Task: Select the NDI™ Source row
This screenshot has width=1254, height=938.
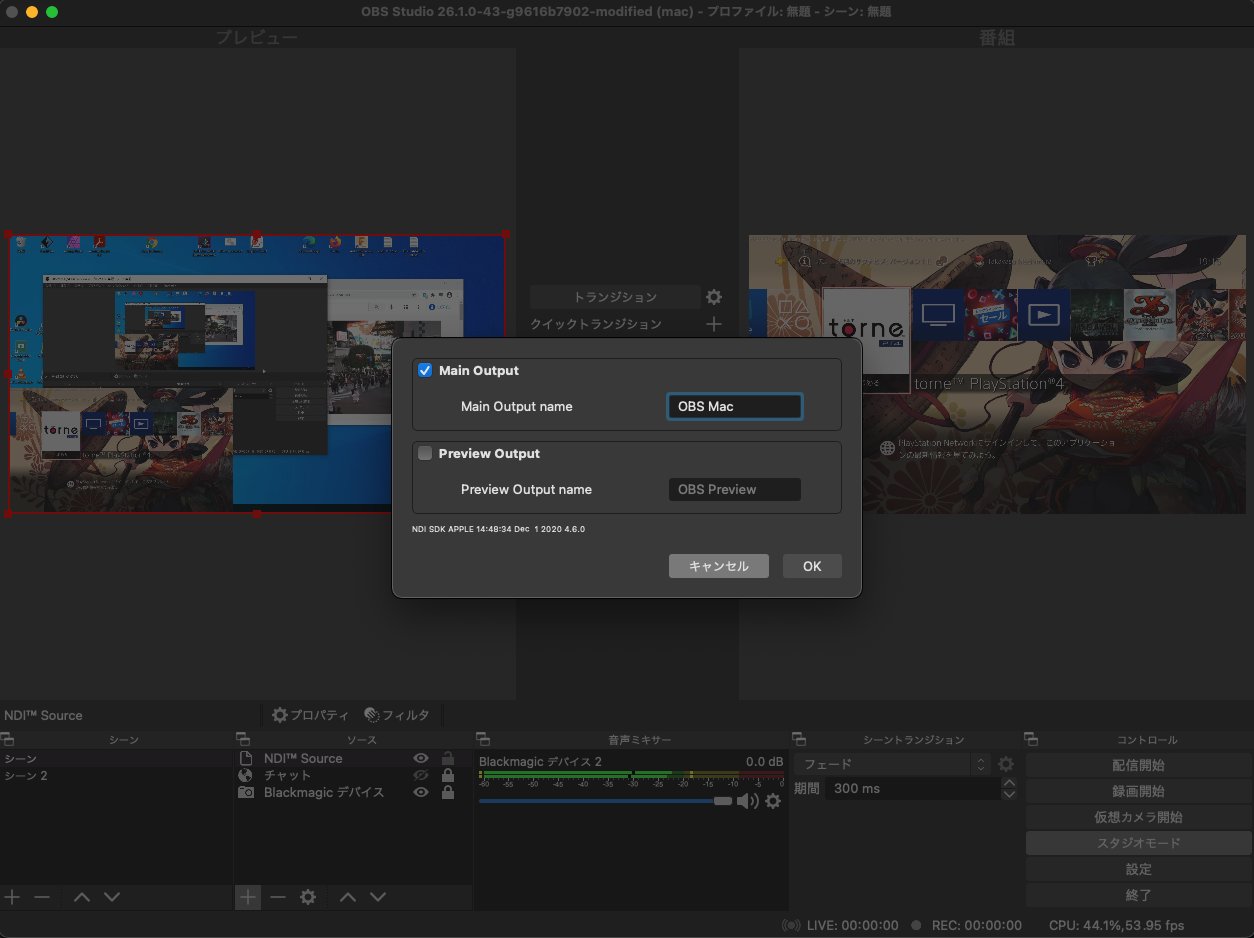Action: (x=352, y=758)
